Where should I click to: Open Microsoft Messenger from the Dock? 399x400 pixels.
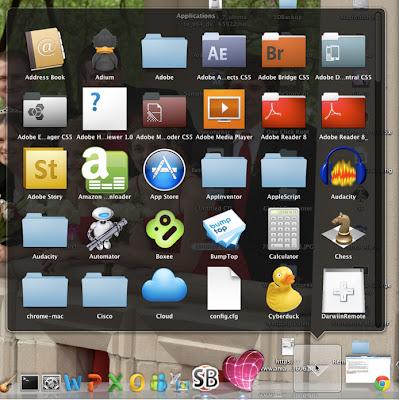[x=159, y=383]
